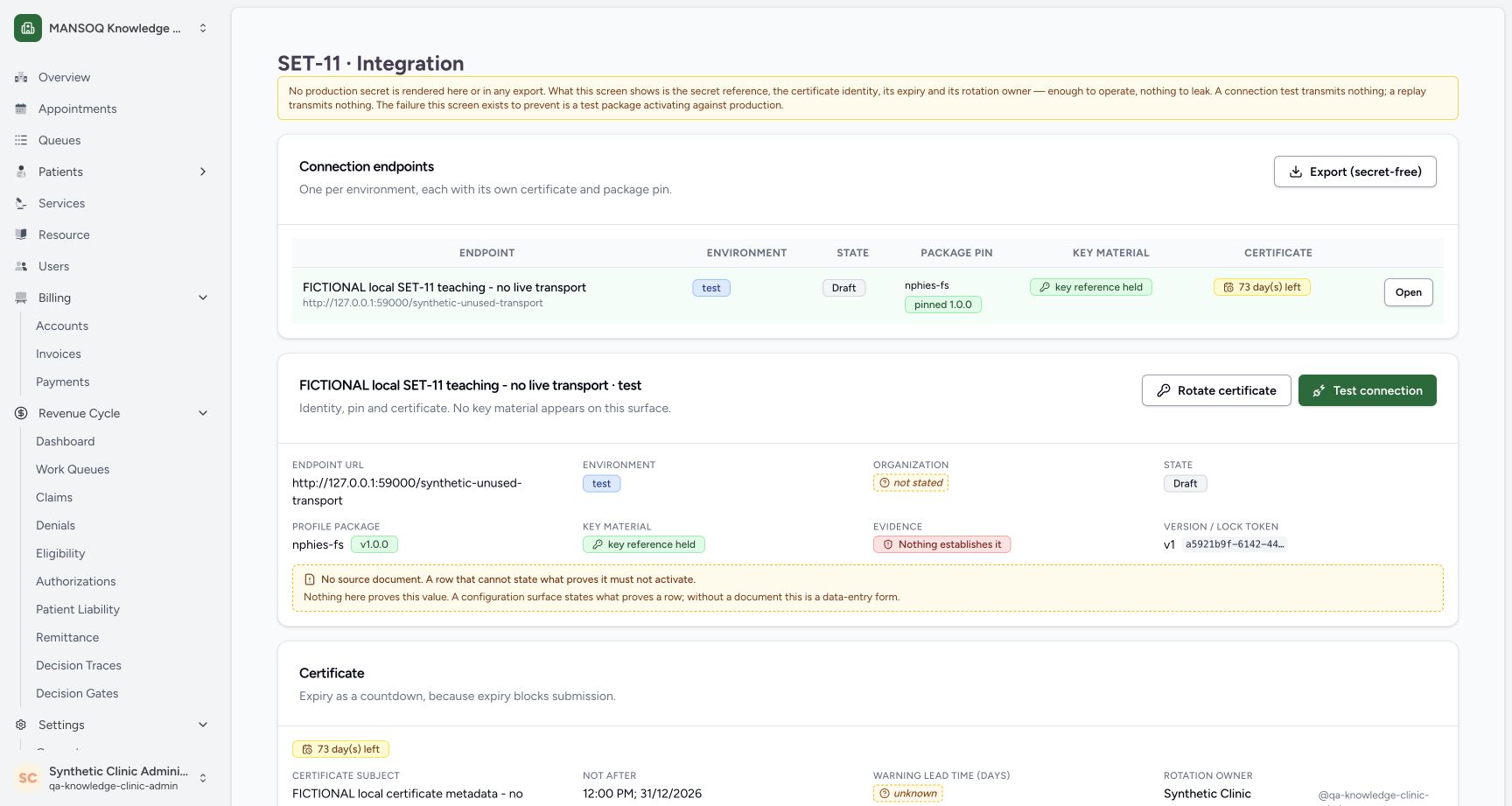Click the Settings gear icon
Image resolution: width=1512 pixels, height=806 pixels.
click(21, 725)
